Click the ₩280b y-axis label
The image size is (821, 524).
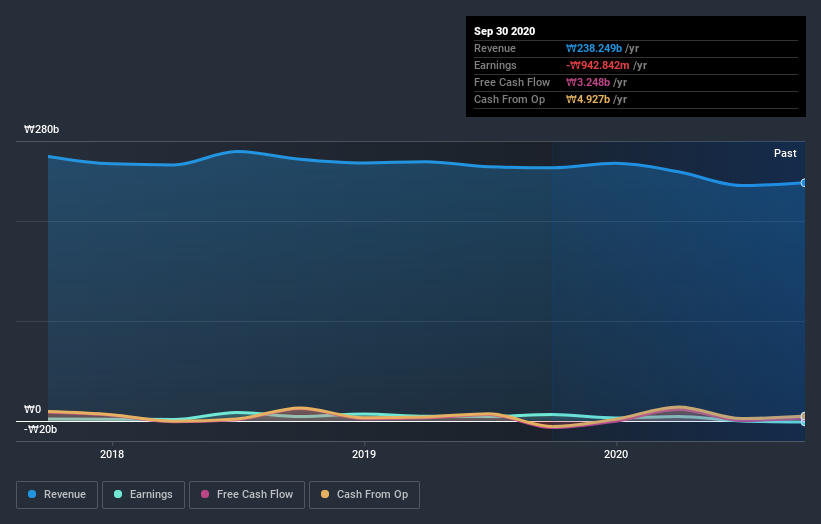pos(41,129)
